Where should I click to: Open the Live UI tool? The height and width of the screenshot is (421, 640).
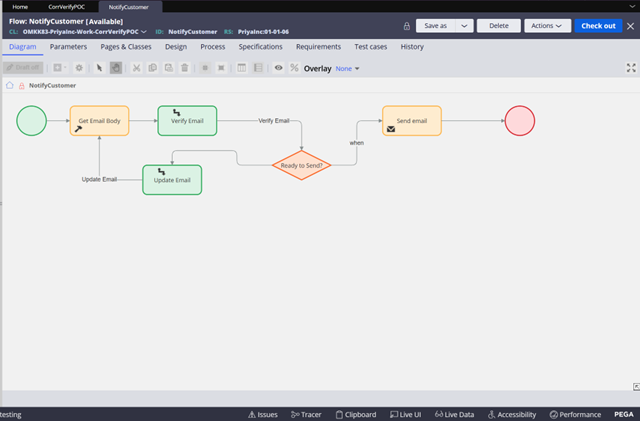pos(405,414)
